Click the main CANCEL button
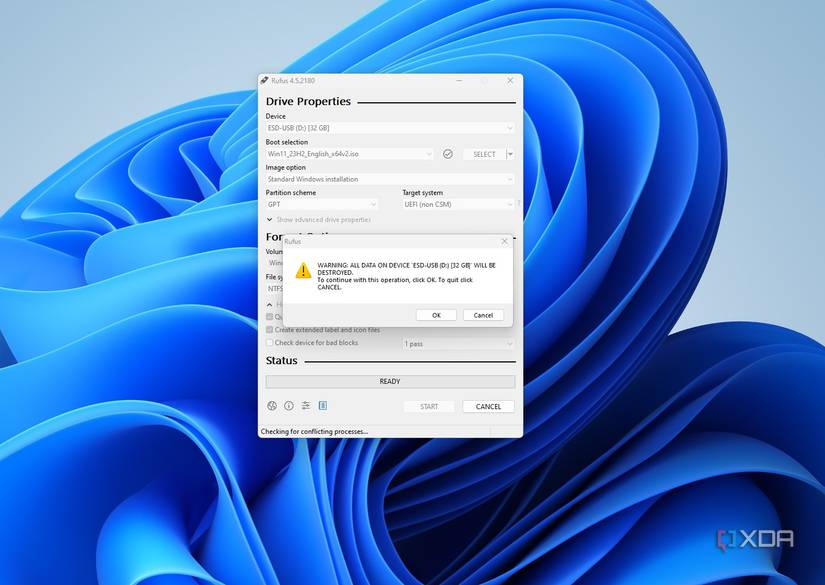The image size is (825, 585). [488, 407]
